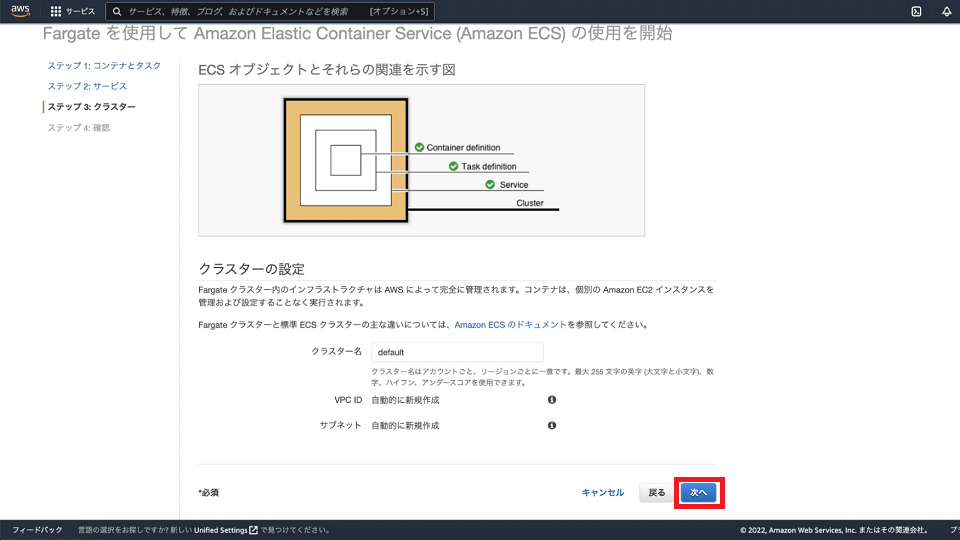Select ステップ 4: 確認 in sidebar
The height and width of the screenshot is (540, 960).
78,127
